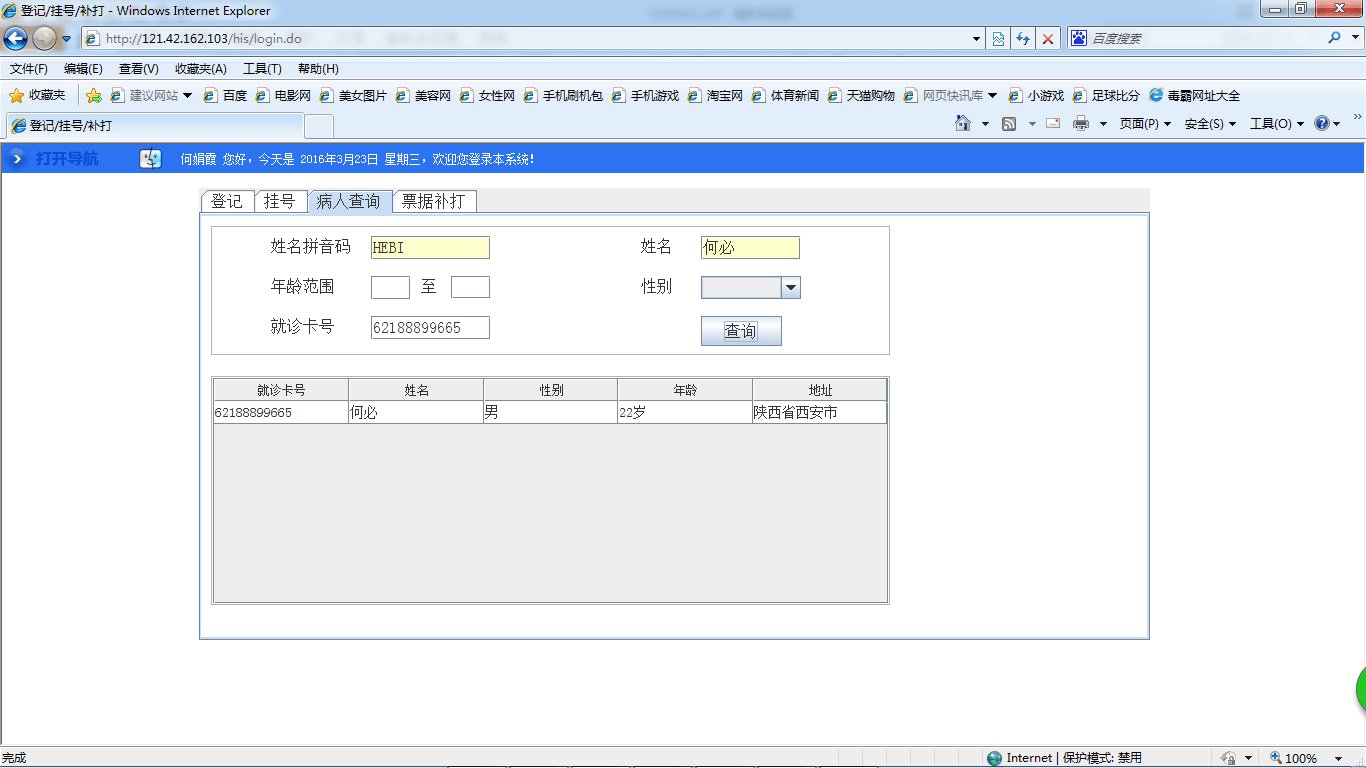Click the print icon on the command bar
Image resolution: width=1366 pixels, height=768 pixels.
click(x=1081, y=123)
